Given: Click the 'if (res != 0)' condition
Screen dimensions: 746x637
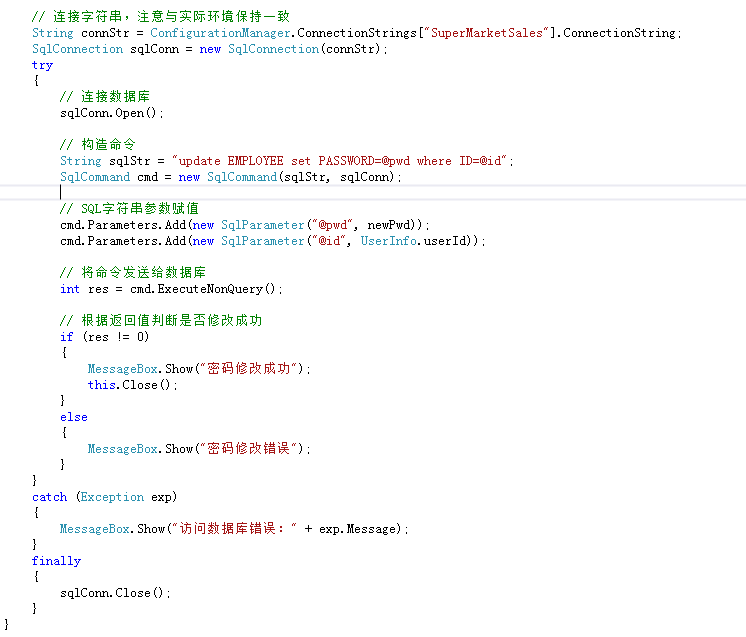Looking at the screenshot, I should coord(105,337).
